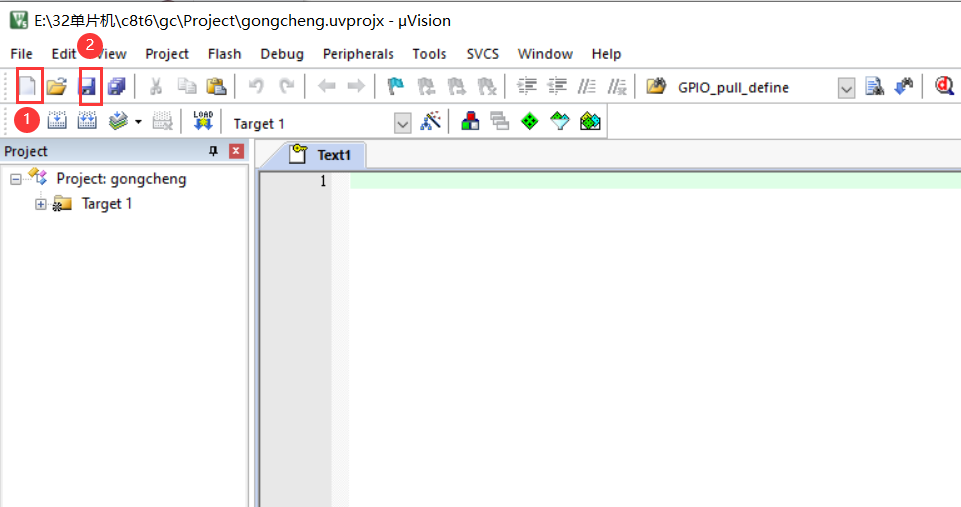Save the current file with floppy icon

pos(89,86)
